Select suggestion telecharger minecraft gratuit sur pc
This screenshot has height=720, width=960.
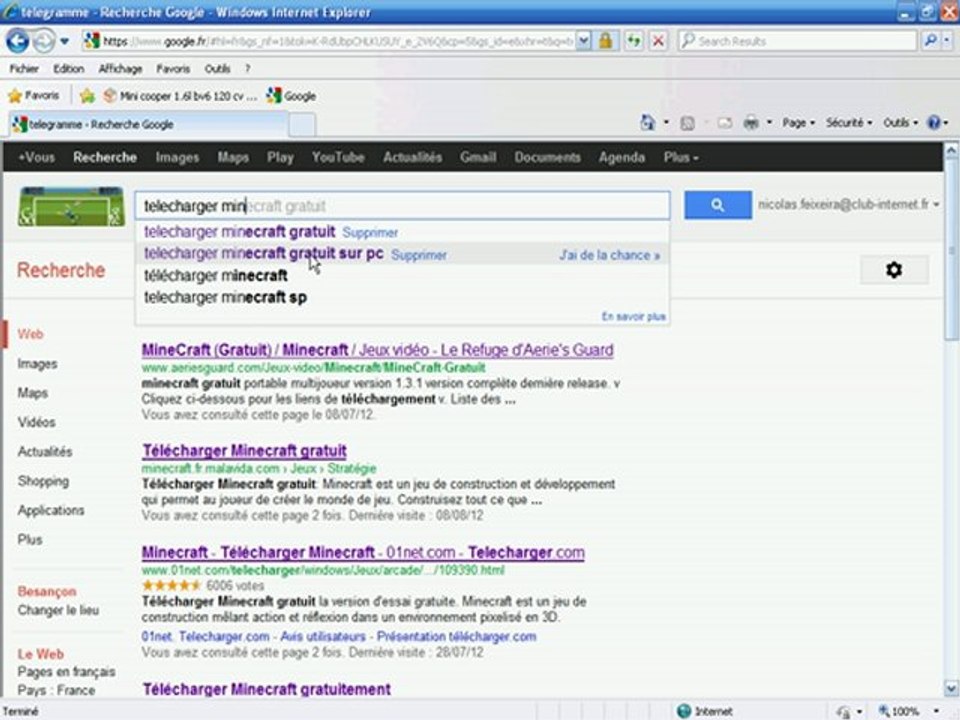(x=263, y=253)
